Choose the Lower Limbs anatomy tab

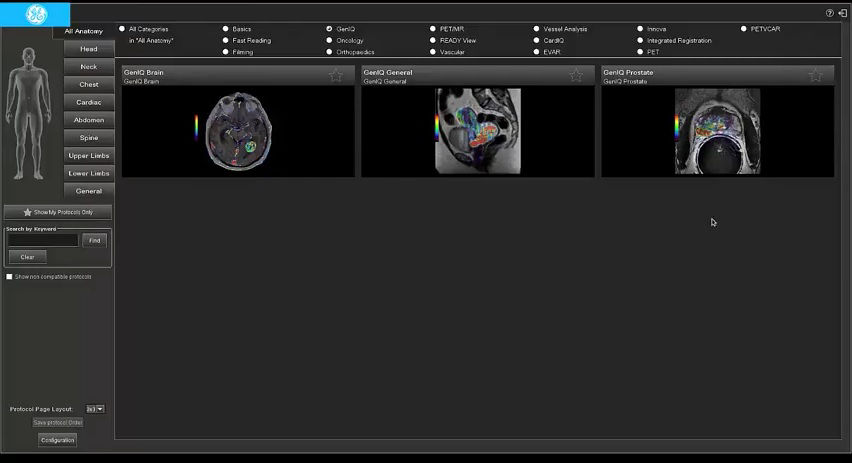tap(89, 173)
